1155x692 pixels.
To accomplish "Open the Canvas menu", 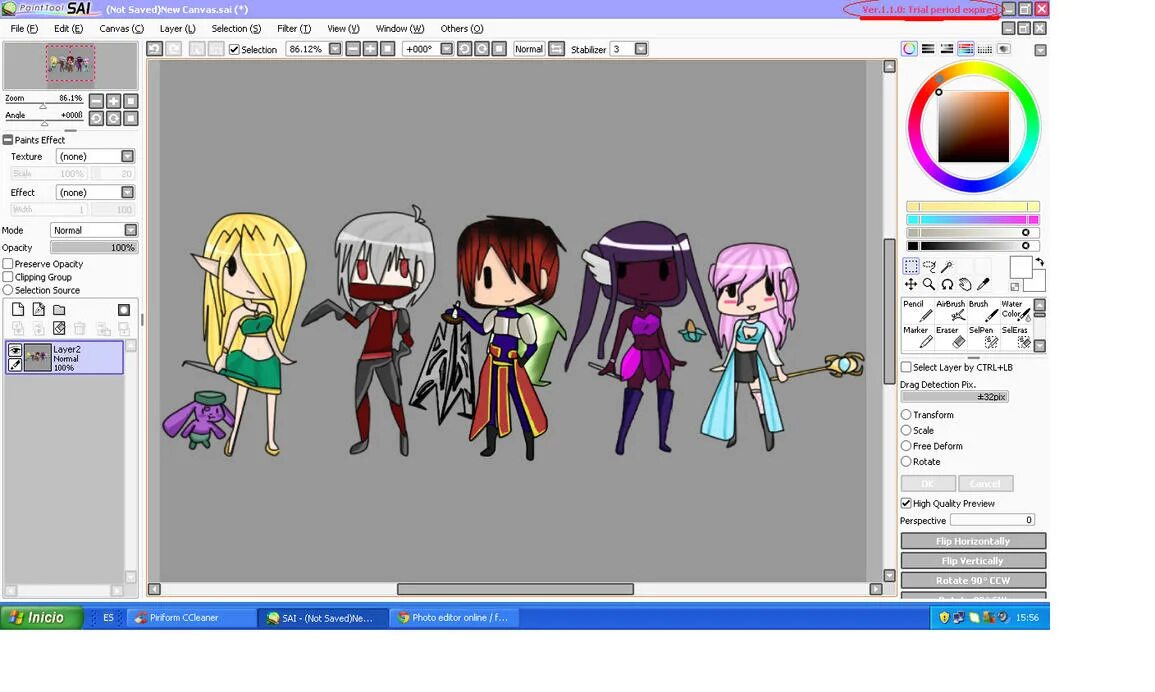I will pos(122,29).
